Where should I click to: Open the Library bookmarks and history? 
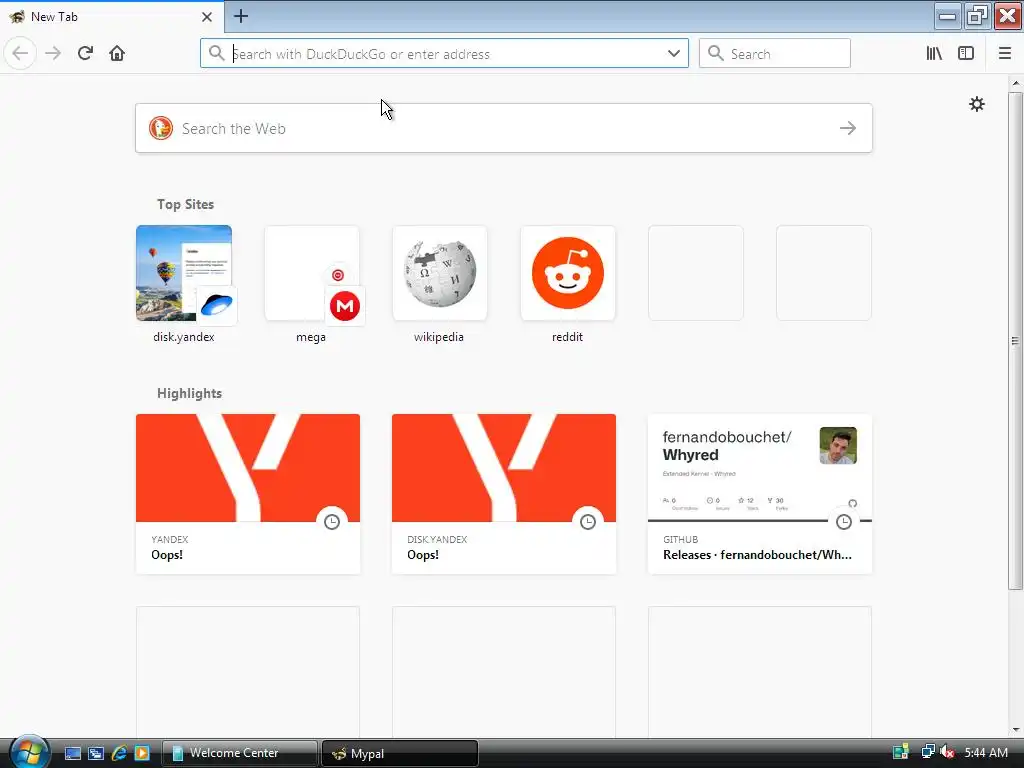coord(934,54)
